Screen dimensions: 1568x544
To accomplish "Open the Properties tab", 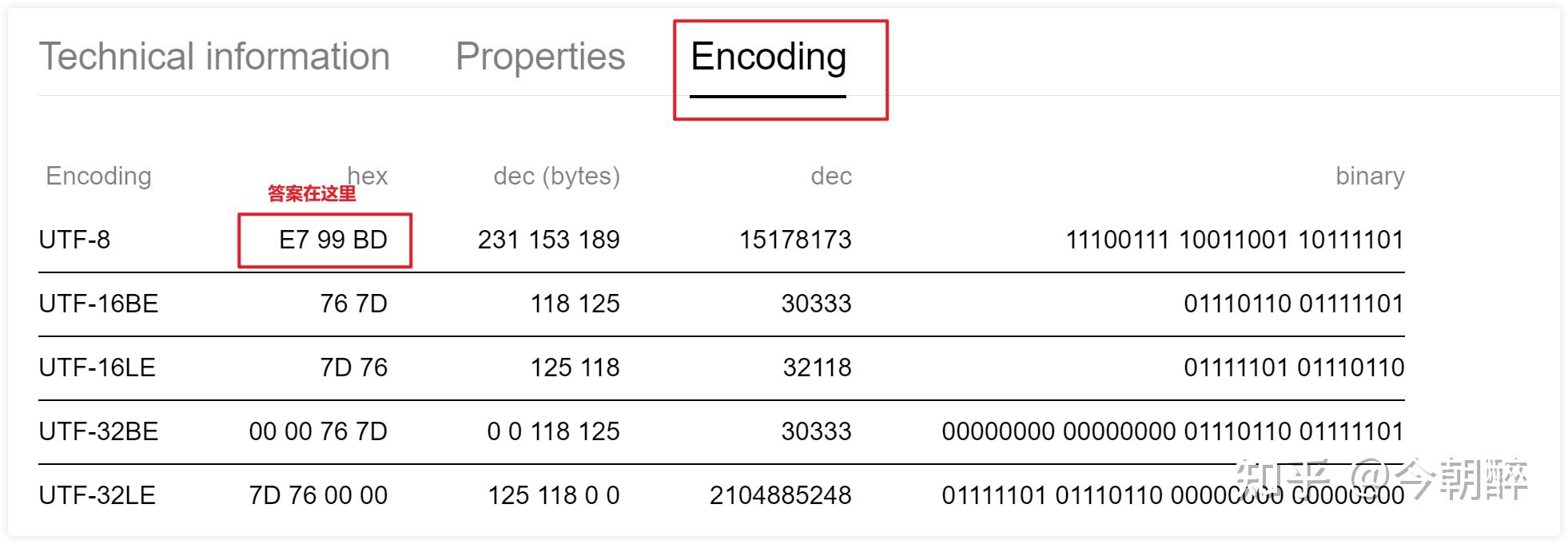I will tap(540, 57).
